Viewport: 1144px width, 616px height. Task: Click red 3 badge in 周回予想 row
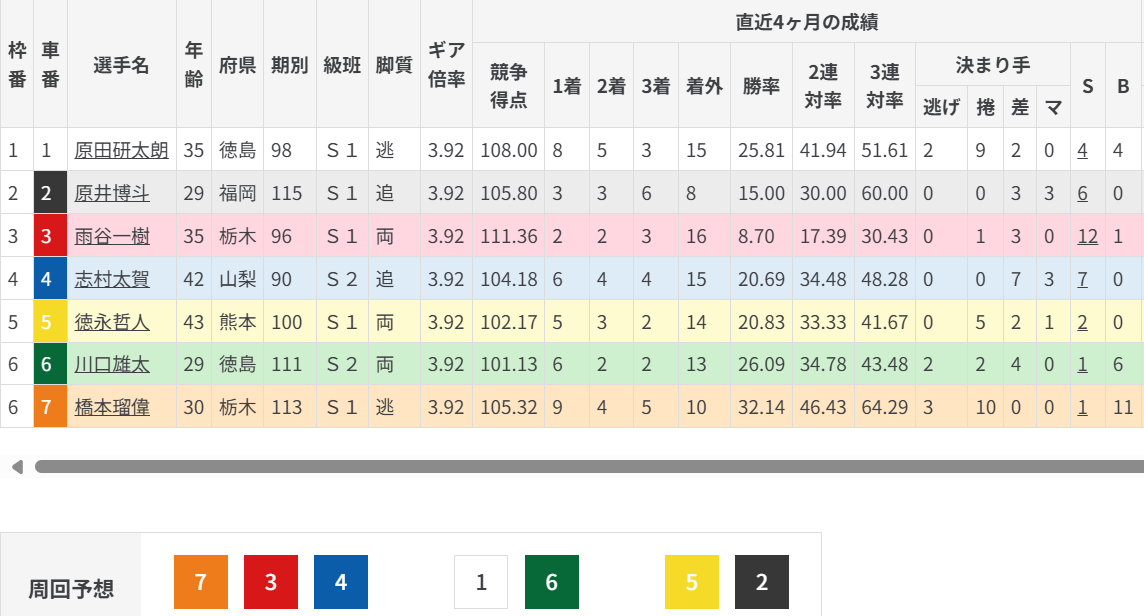(x=271, y=582)
